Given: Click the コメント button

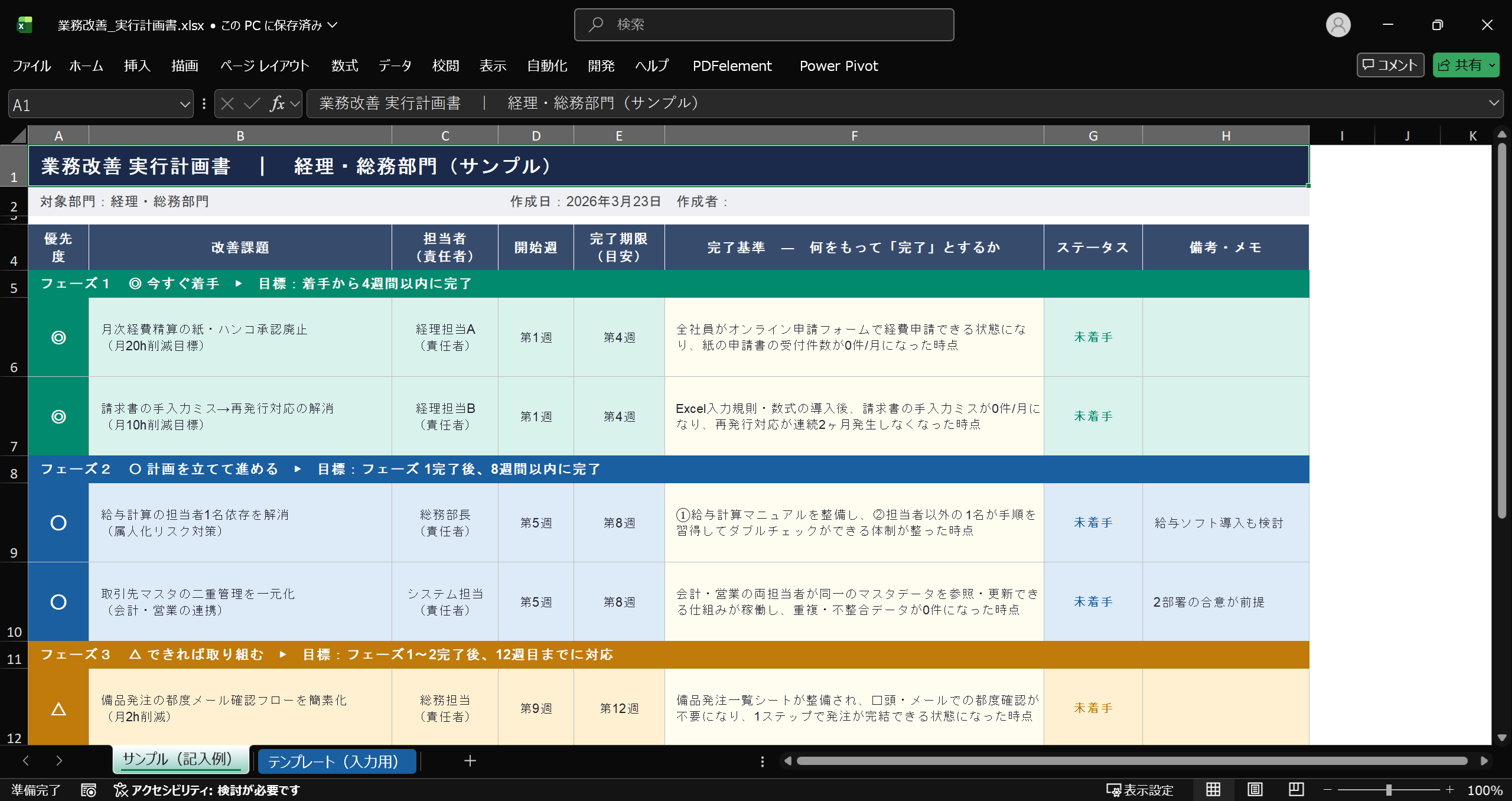Looking at the screenshot, I should coord(1390,65).
